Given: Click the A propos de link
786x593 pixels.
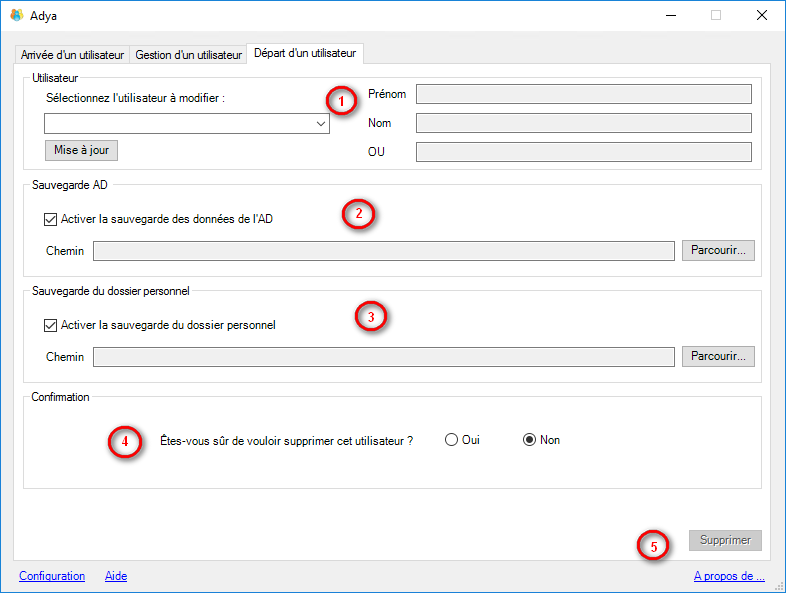Looking at the screenshot, I should point(729,576).
